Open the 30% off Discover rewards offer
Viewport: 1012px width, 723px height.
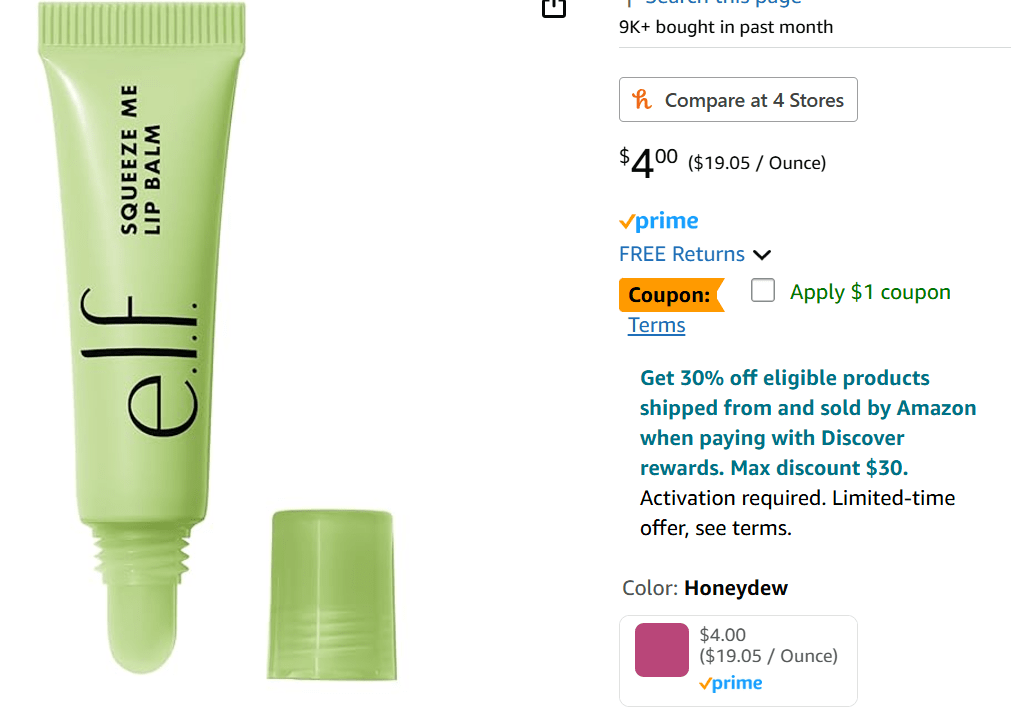(807, 423)
